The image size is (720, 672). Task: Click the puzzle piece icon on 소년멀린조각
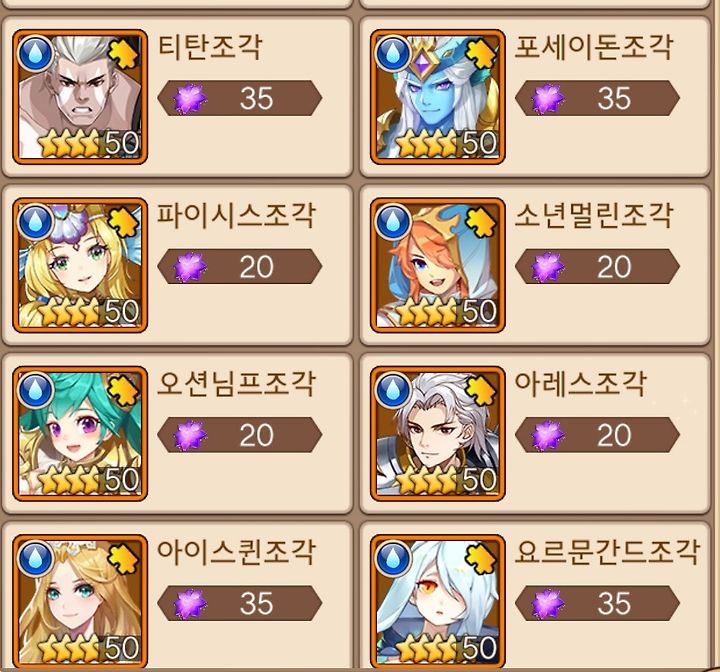coord(481,223)
